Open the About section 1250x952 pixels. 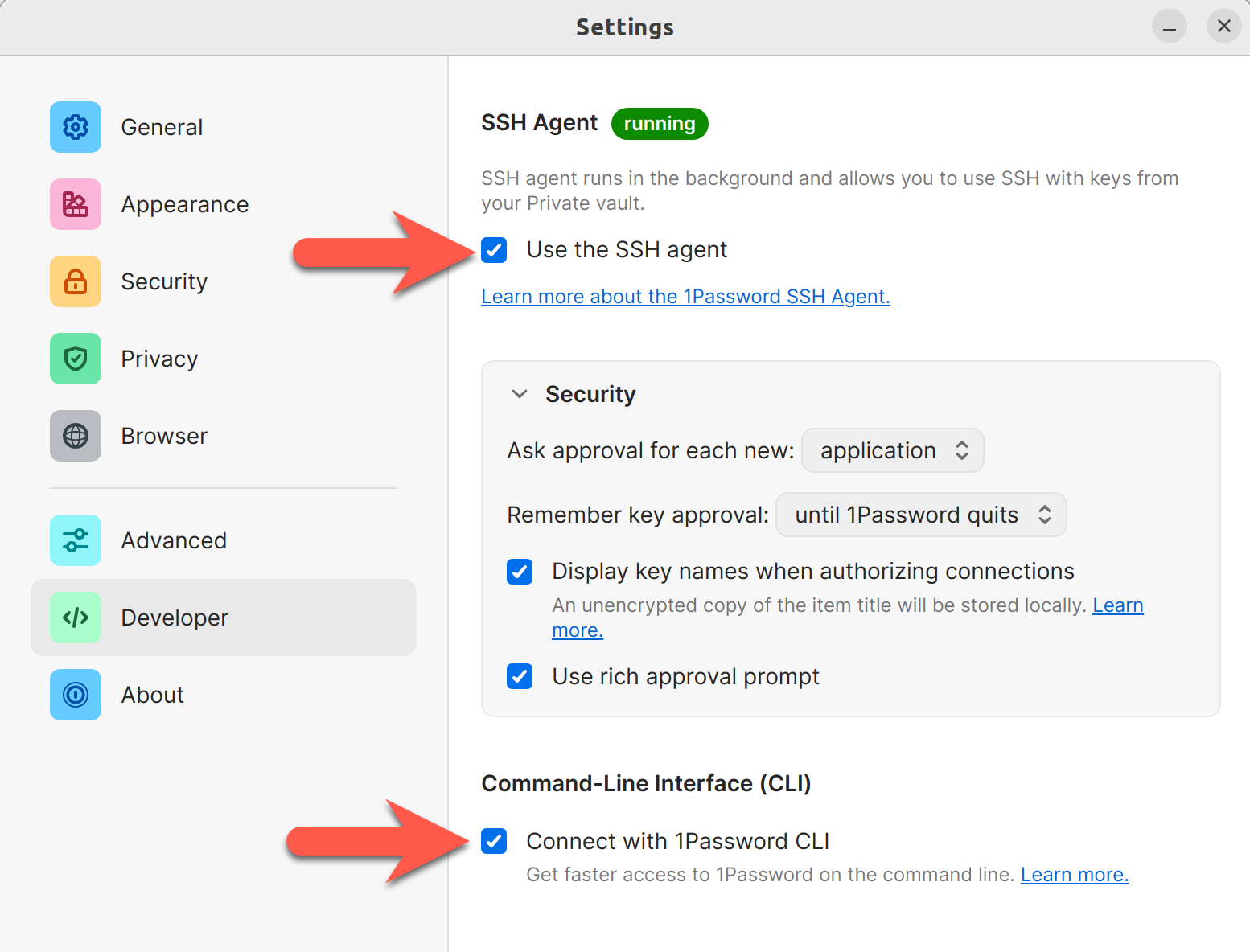[x=224, y=695]
